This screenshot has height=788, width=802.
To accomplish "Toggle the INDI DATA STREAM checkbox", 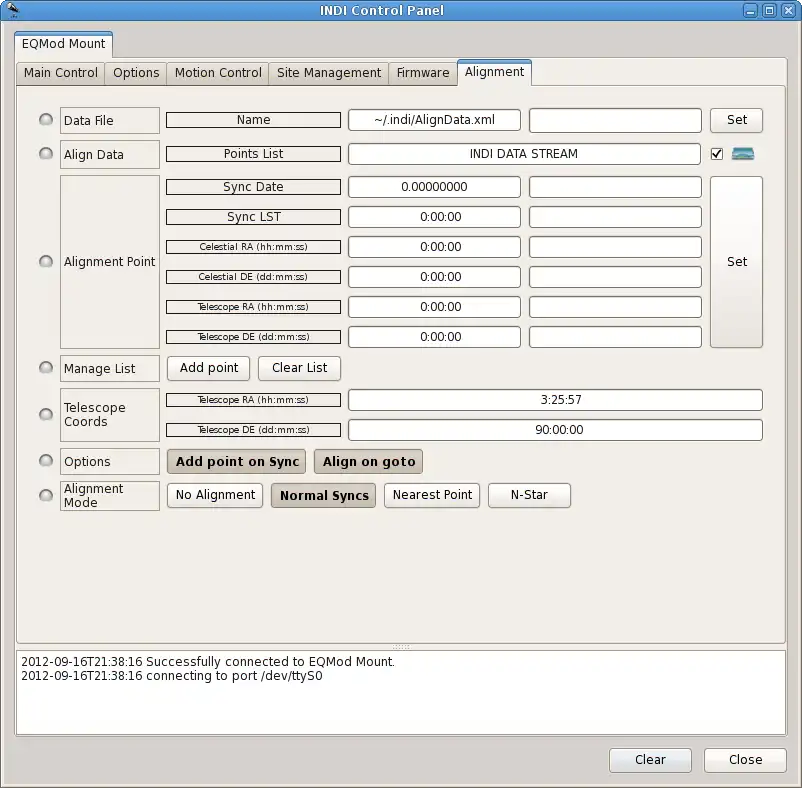I will pyautogui.click(x=716, y=154).
